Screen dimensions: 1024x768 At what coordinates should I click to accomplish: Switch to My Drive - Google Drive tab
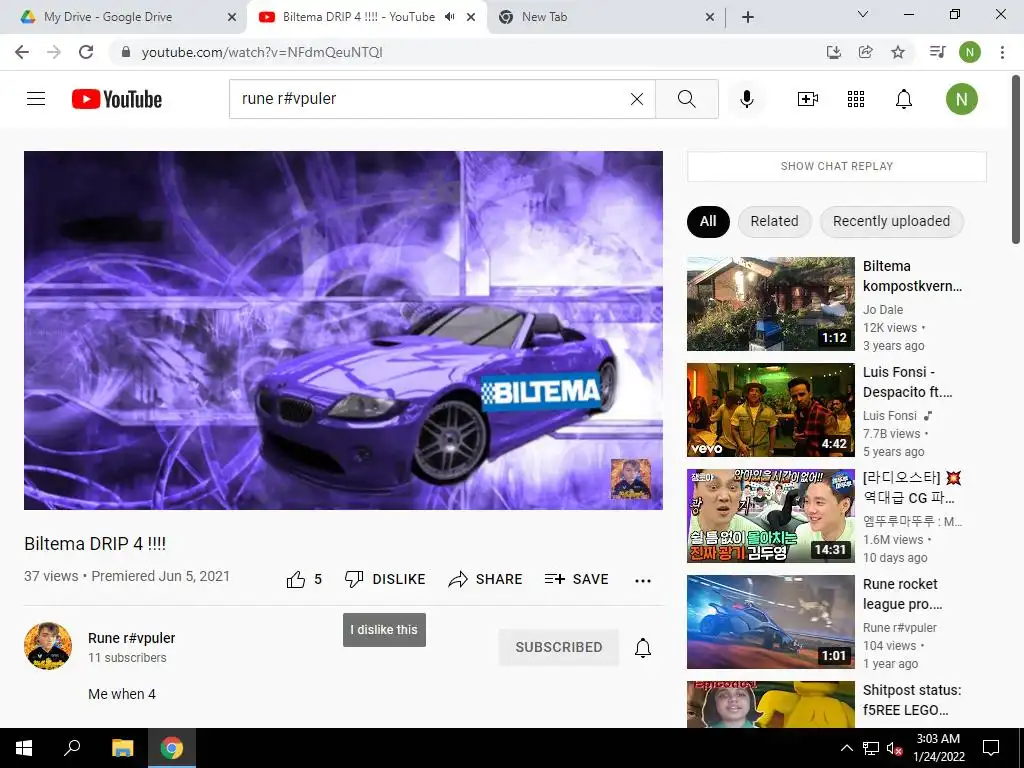point(123,17)
